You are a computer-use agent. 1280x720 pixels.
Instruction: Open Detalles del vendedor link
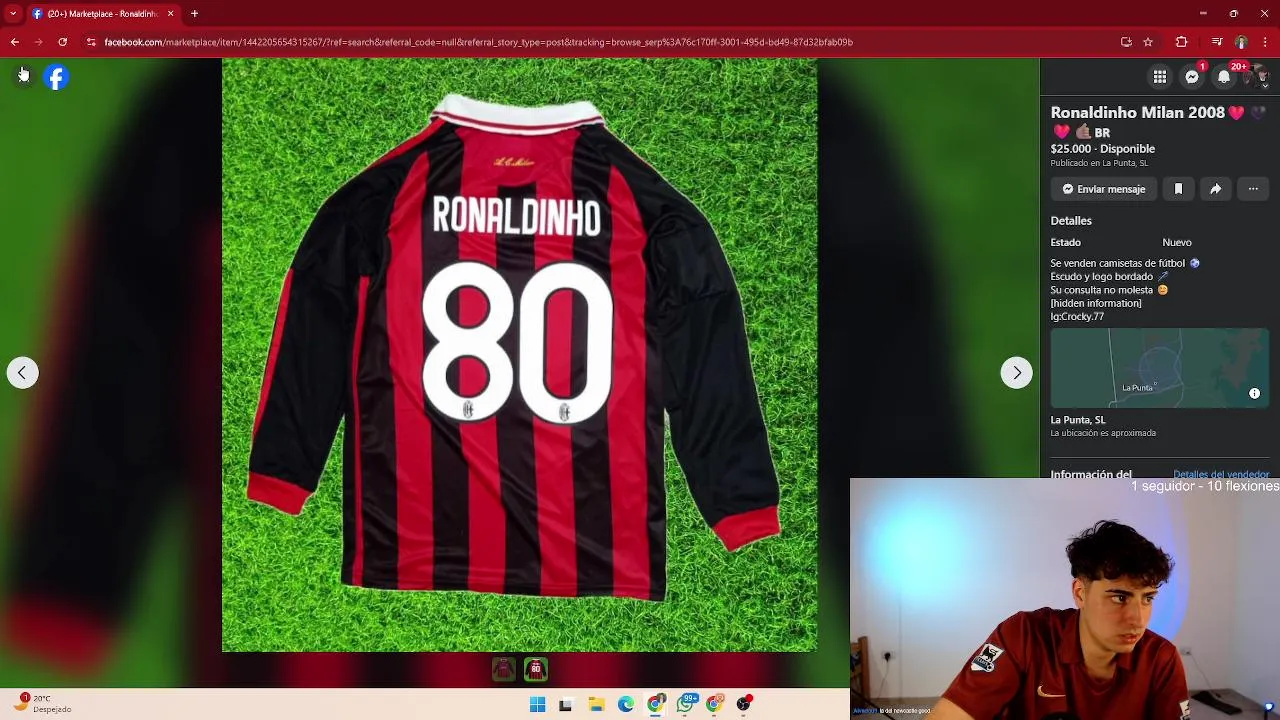click(x=1220, y=474)
